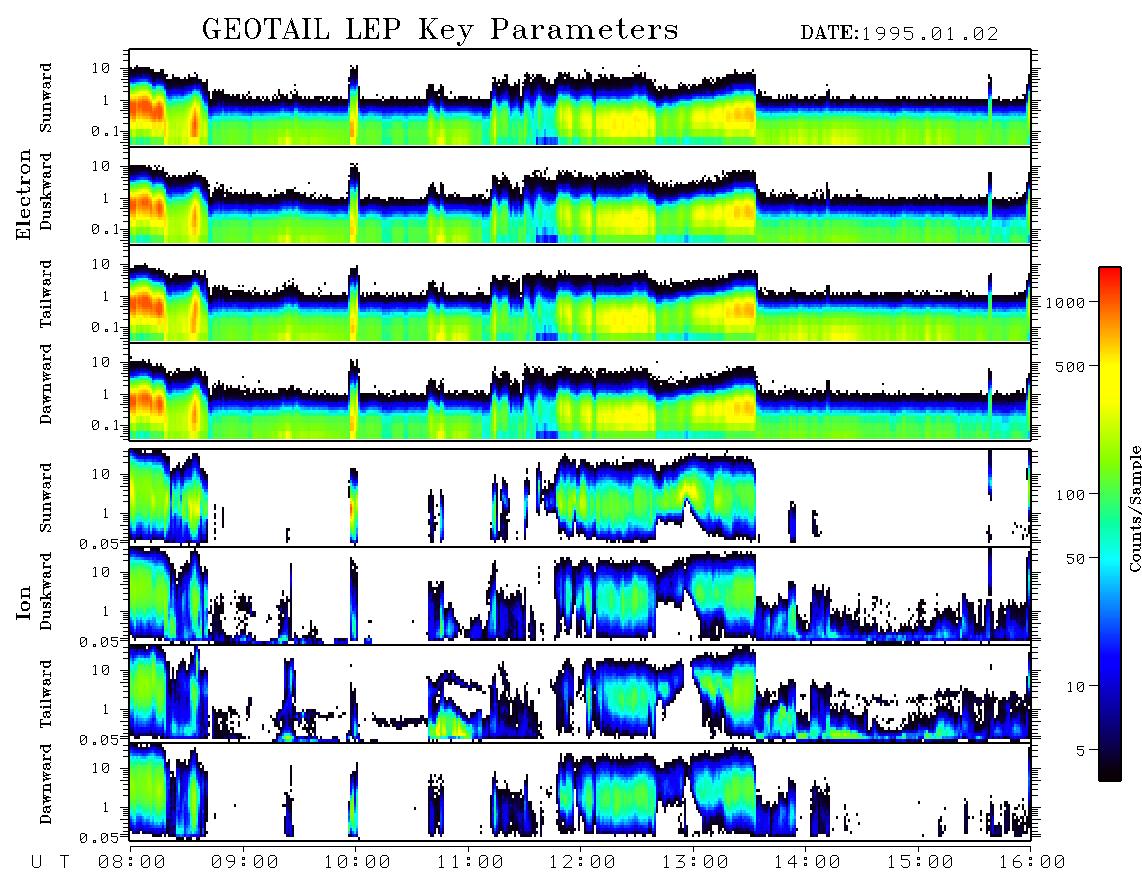Screen dimensions: 1142x880
Task: Click the Electron Duskward spectrogram panel
Action: pos(580,195)
